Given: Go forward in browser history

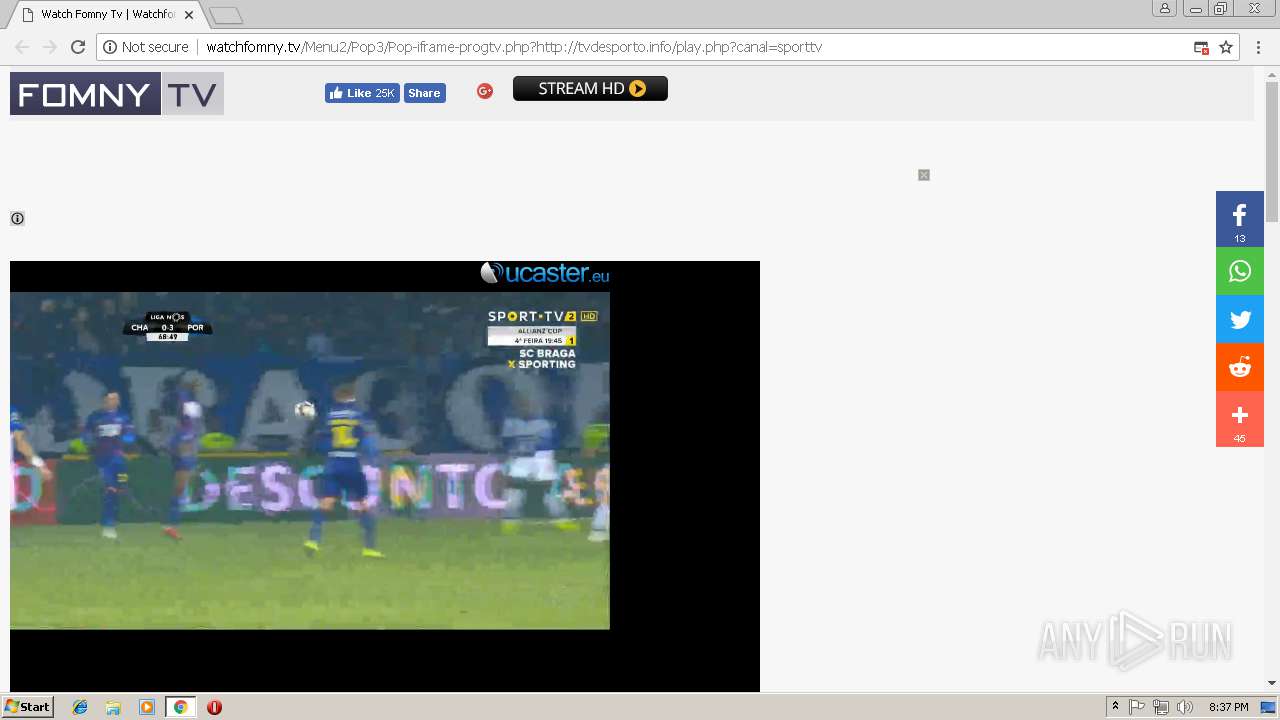Looking at the screenshot, I should (x=50, y=47).
